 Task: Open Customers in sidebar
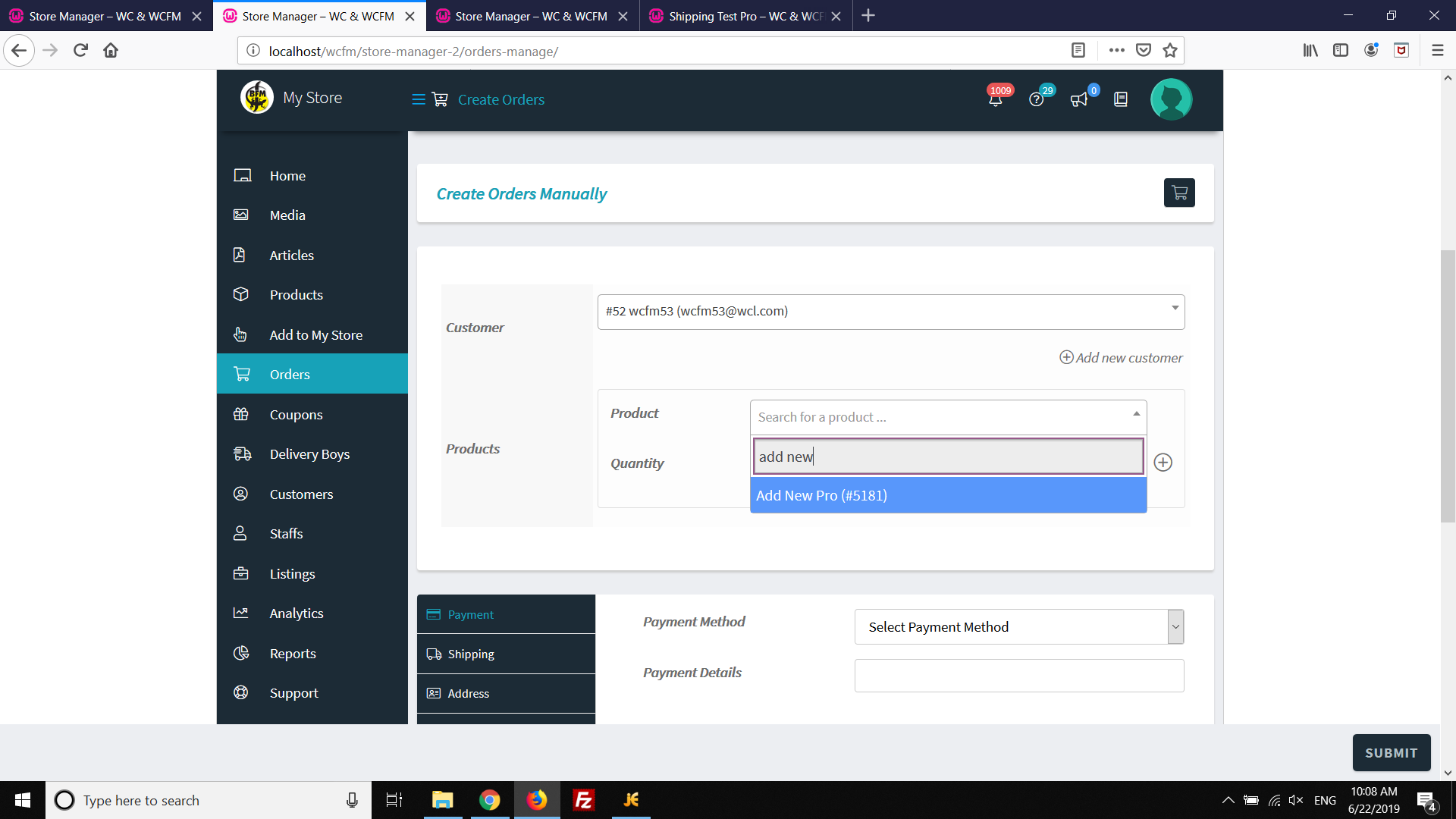pos(312,494)
